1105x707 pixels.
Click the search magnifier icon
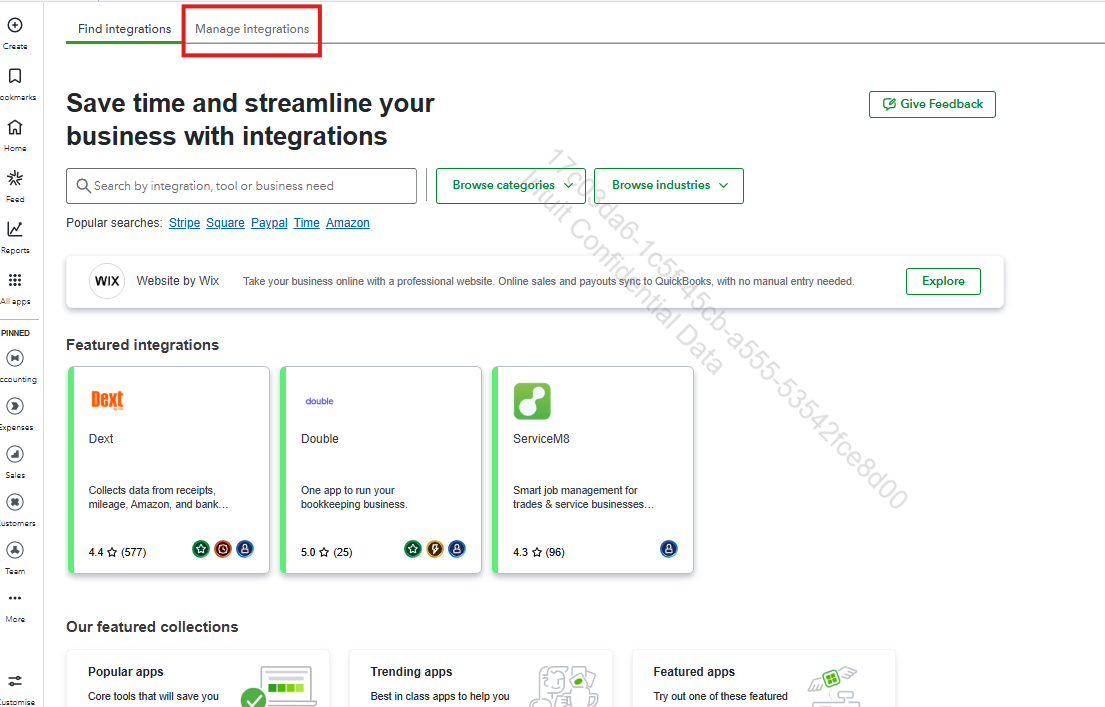[x=83, y=186]
